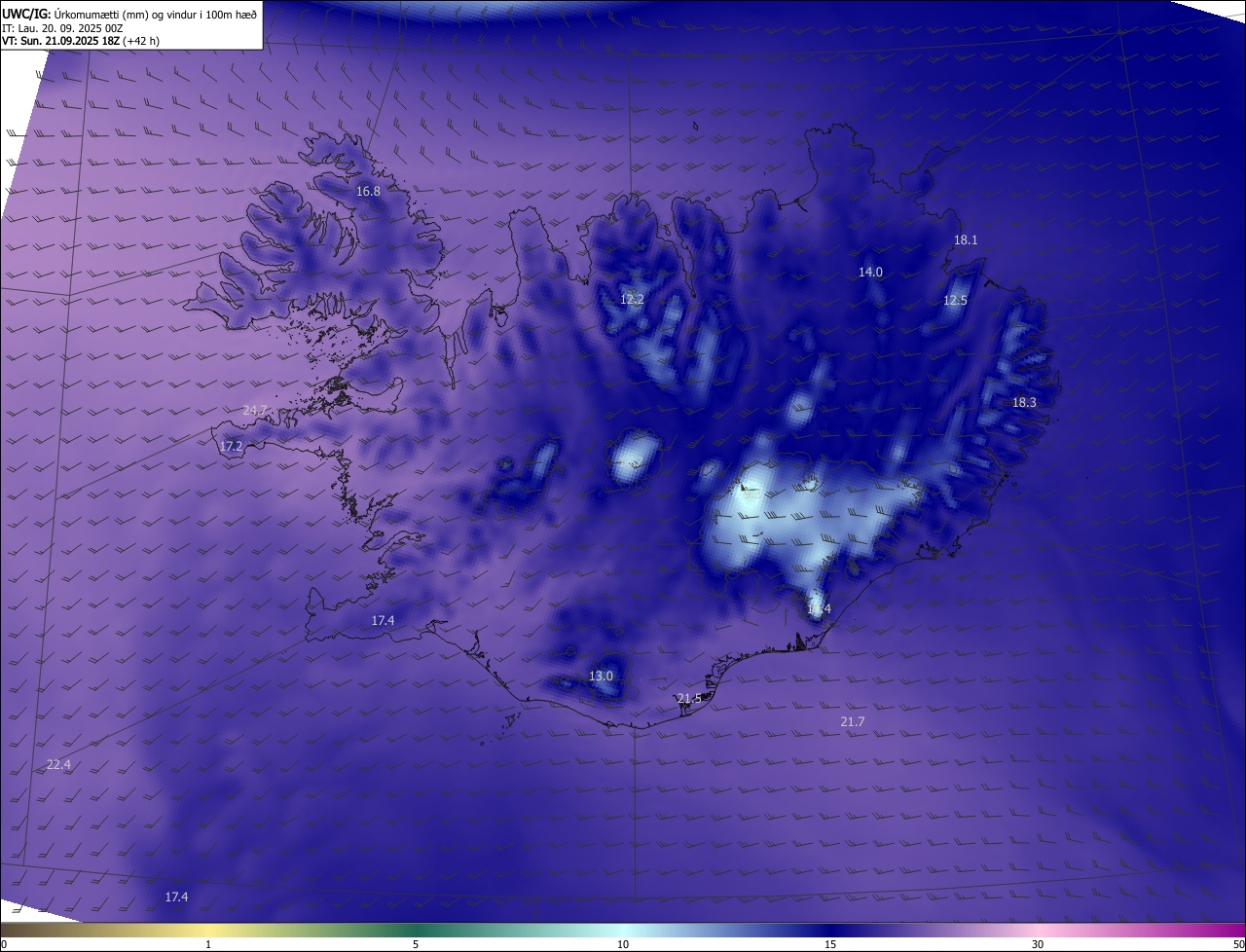Click the 21.7 value over the sea
1246x952 pixels.
(x=852, y=722)
